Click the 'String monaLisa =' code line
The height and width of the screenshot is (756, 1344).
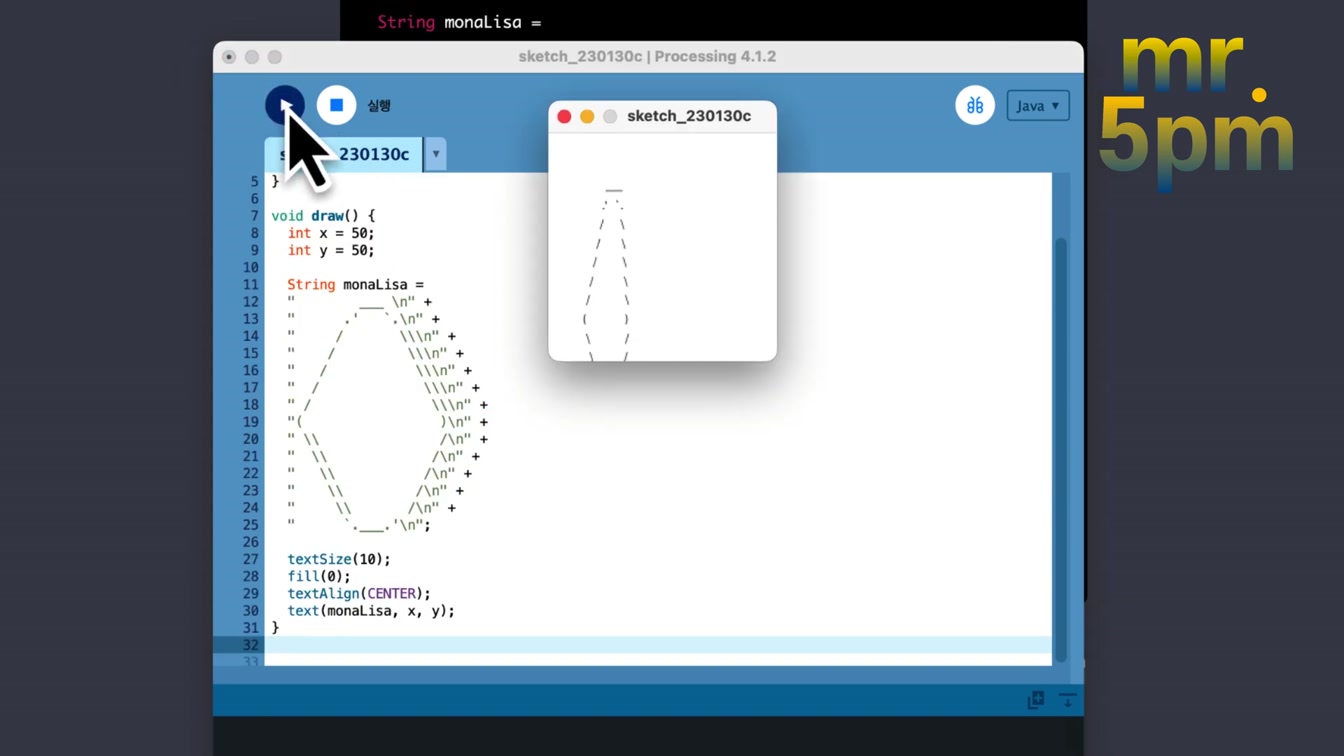coord(356,285)
